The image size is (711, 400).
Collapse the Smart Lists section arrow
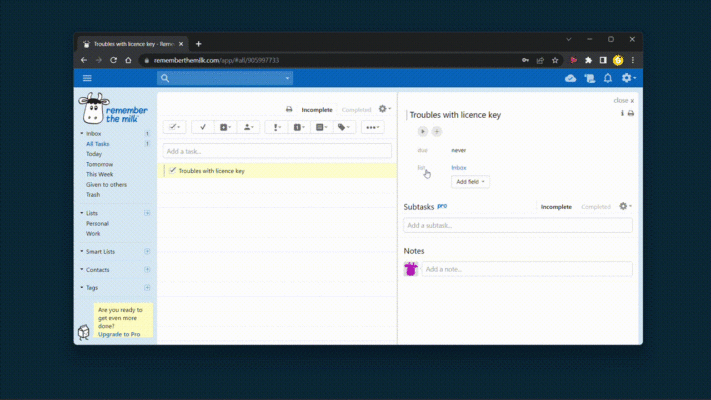coord(82,251)
